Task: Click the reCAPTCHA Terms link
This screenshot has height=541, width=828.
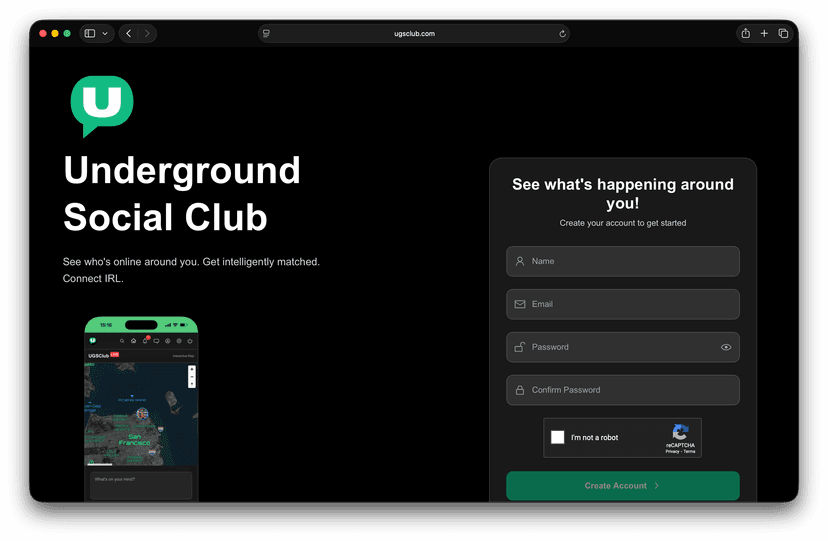Action: click(x=689, y=452)
